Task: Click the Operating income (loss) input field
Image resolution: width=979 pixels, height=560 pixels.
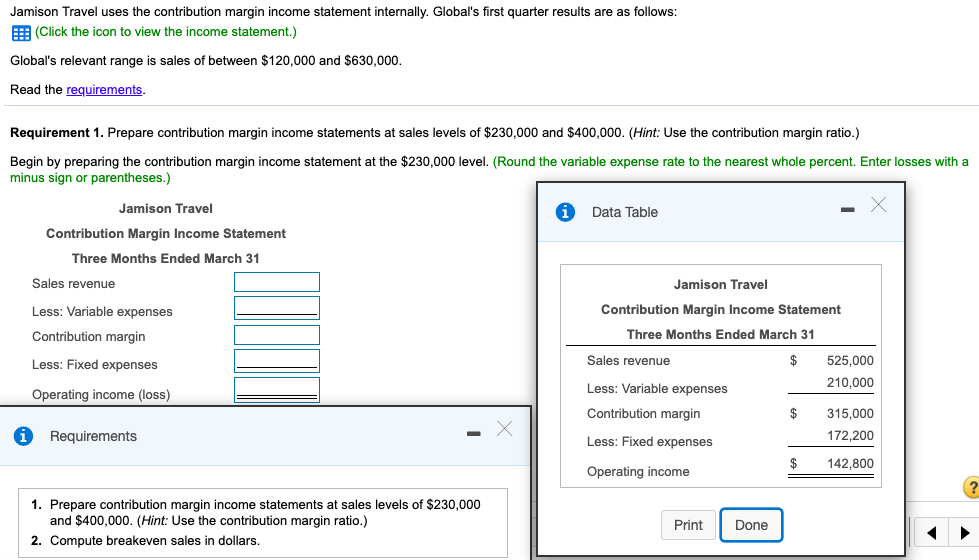Action: click(x=277, y=390)
